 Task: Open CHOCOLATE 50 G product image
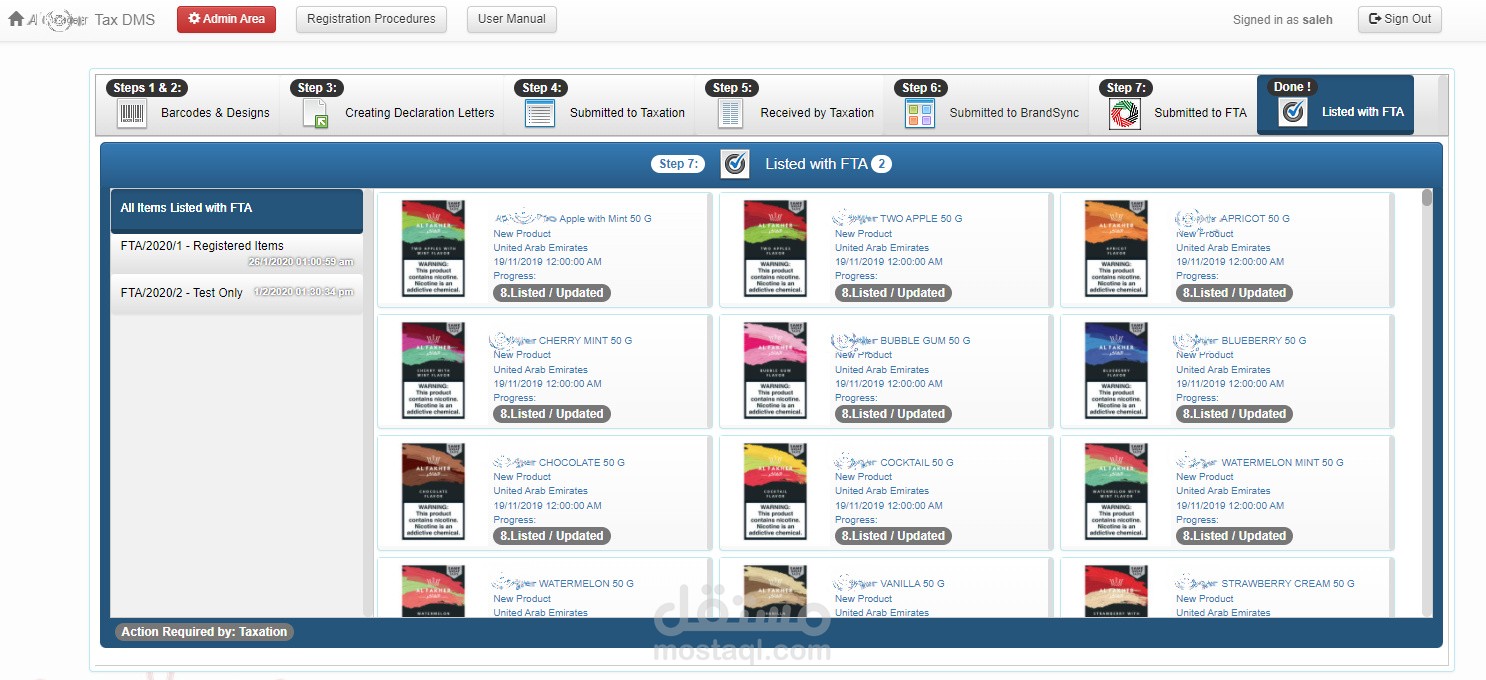pyautogui.click(x=433, y=491)
